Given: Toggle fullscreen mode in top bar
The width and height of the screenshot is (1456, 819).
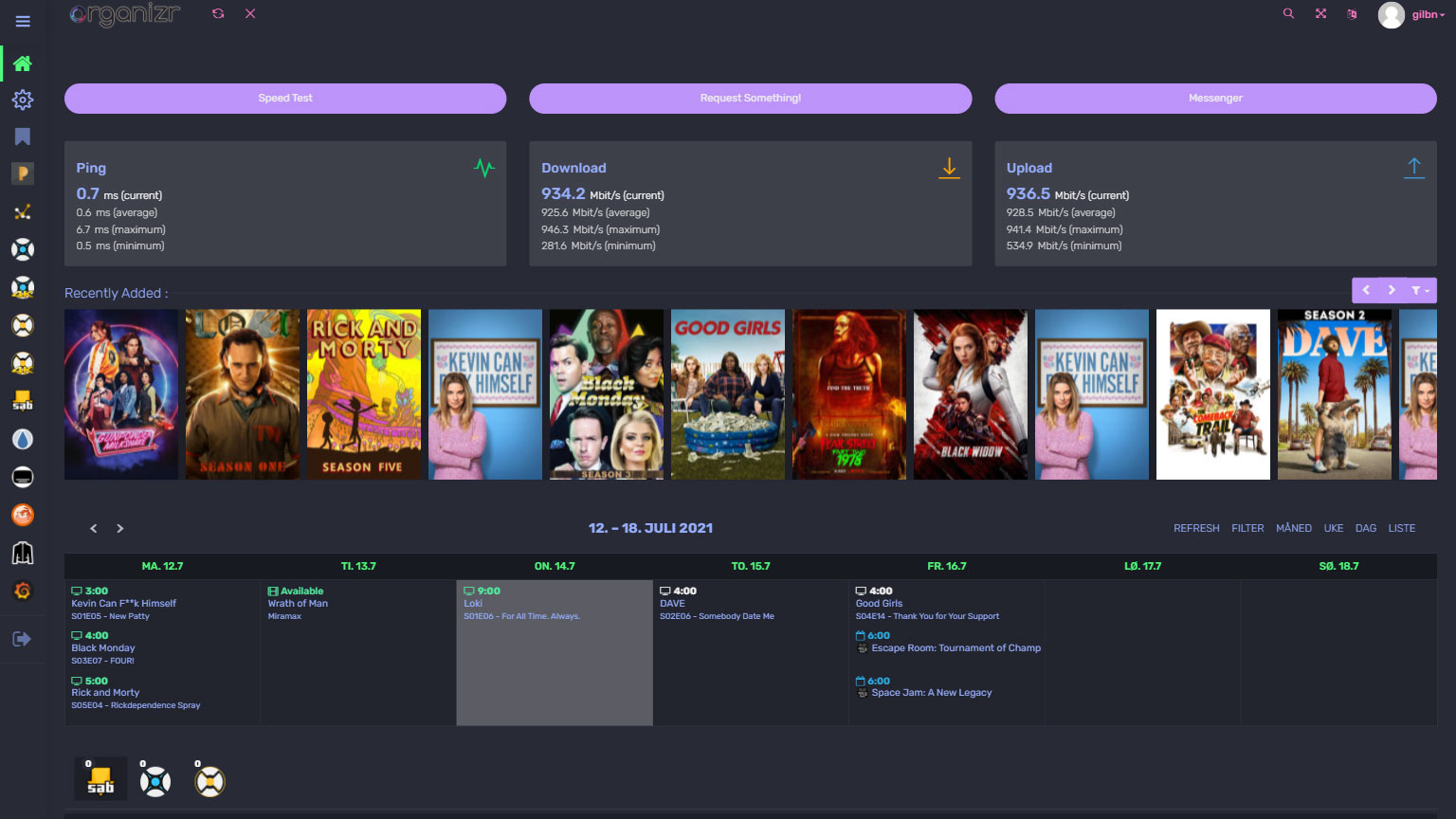Looking at the screenshot, I should coord(1320,14).
